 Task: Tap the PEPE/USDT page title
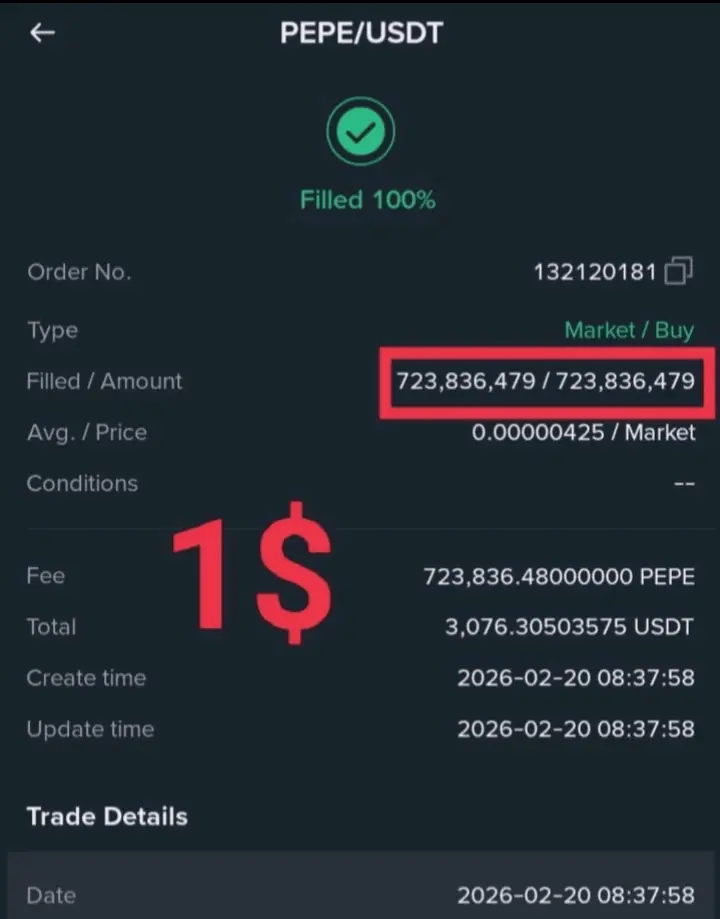click(x=361, y=33)
